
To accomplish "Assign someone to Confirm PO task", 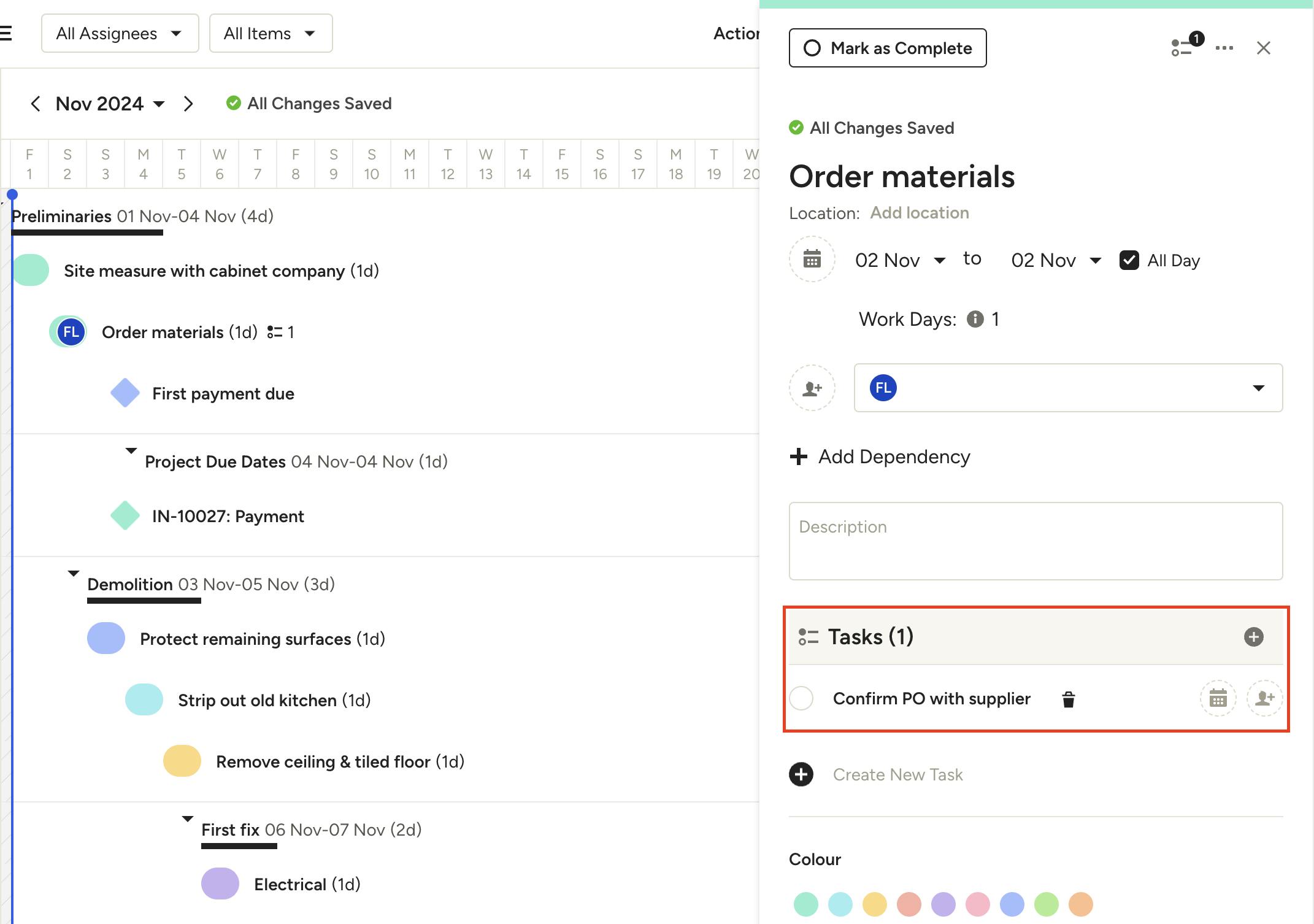I will pos(1264,698).
